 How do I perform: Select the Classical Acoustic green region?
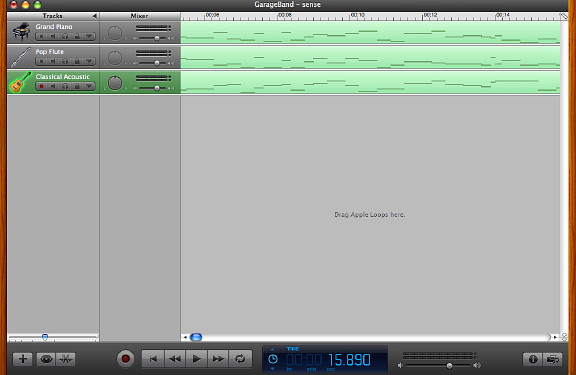[x=370, y=82]
